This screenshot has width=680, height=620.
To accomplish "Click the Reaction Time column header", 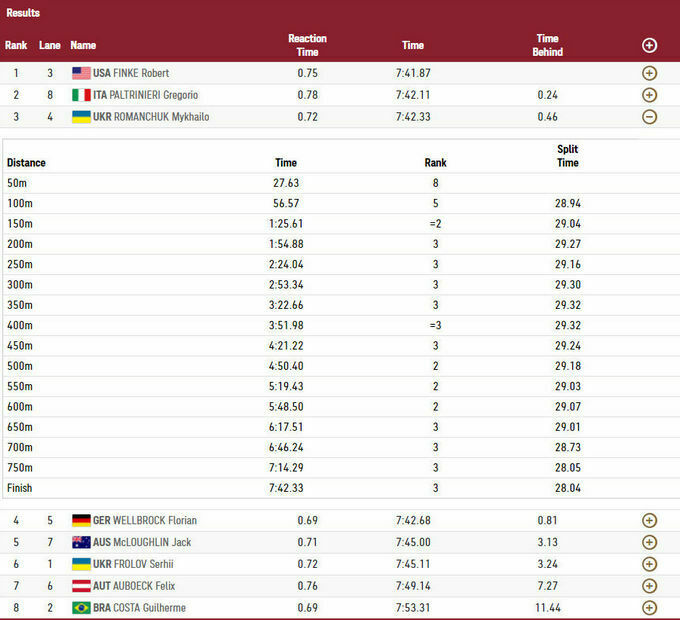I will click(307, 45).
